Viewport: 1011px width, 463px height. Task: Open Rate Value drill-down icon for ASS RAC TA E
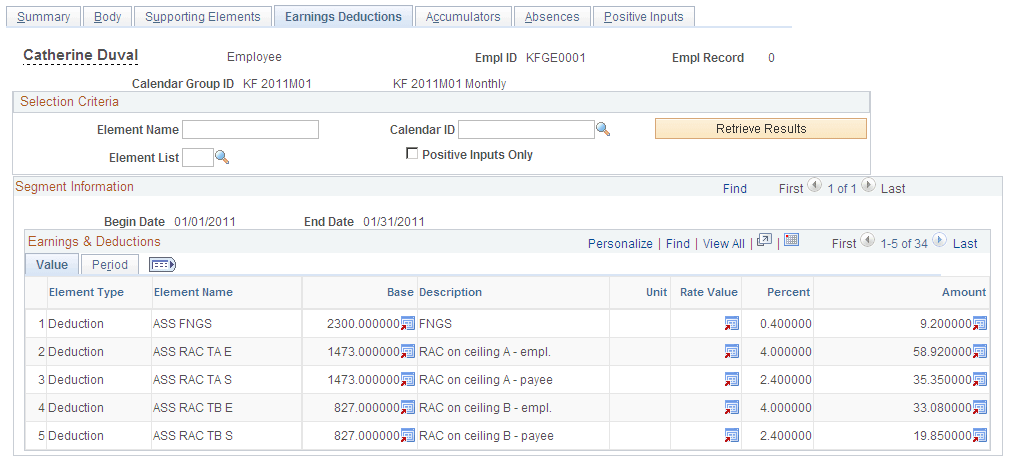click(x=732, y=351)
